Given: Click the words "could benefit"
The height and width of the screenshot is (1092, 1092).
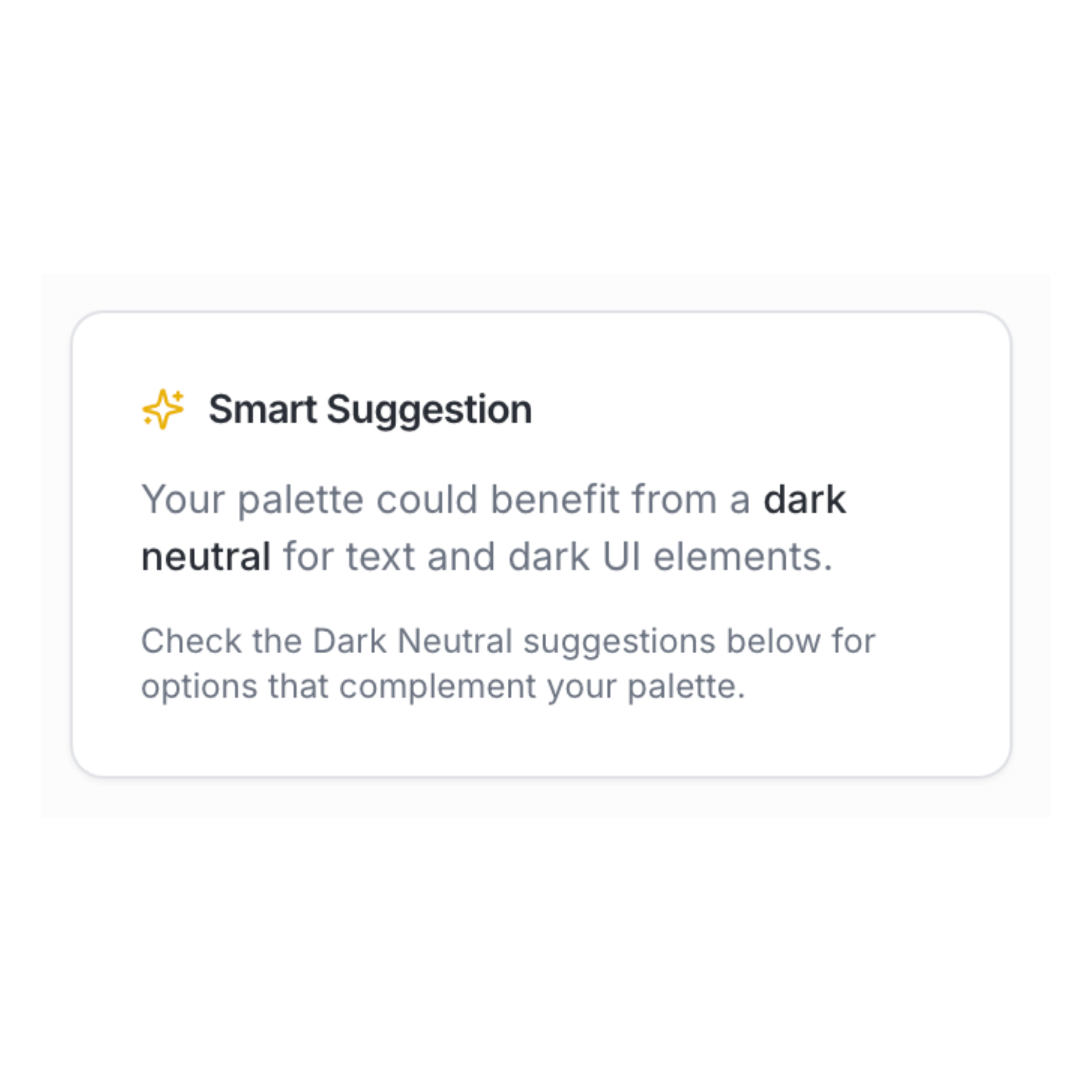Looking at the screenshot, I should 497,499.
